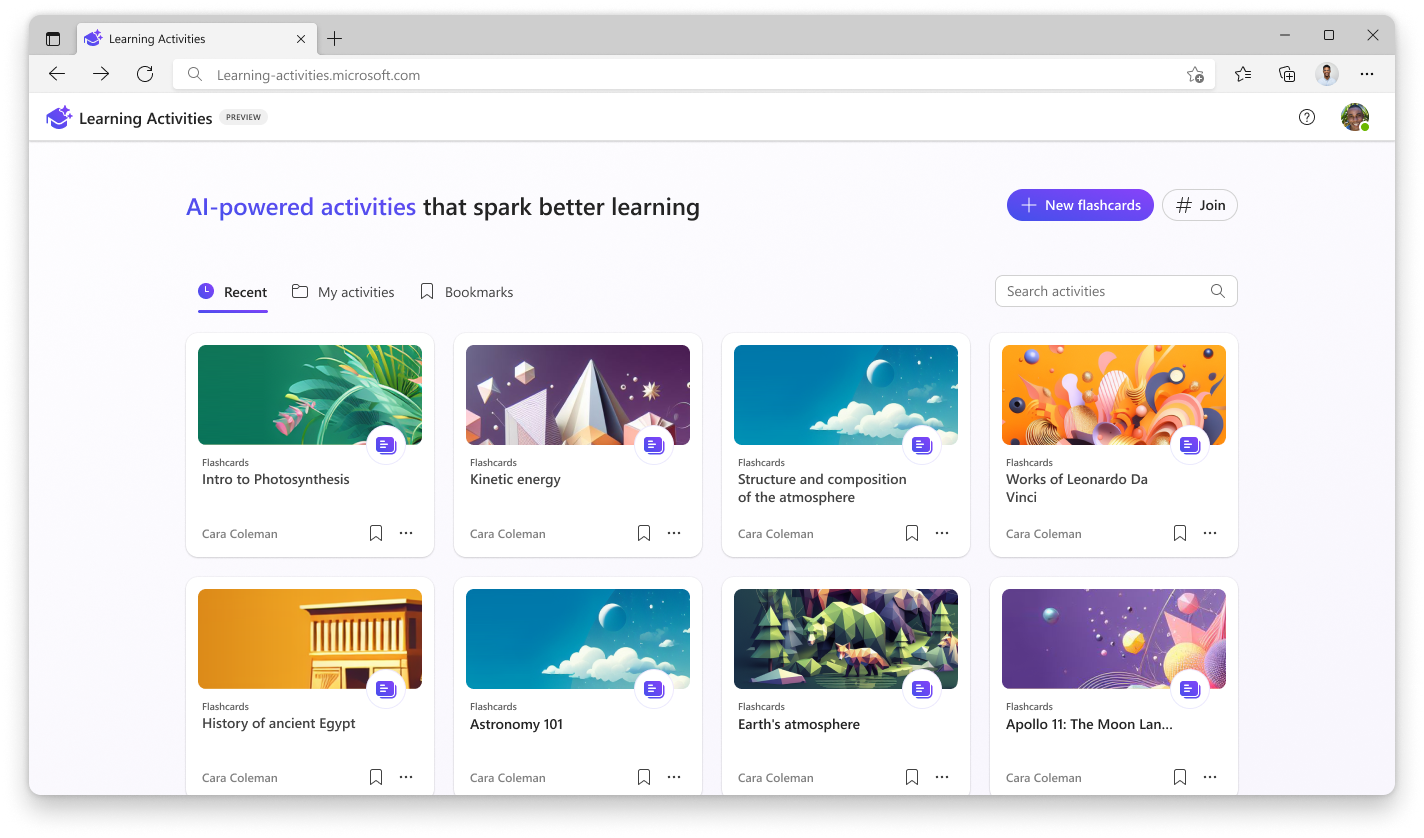Image resolution: width=1424 pixels, height=838 pixels.
Task: Click the Learning Activities graduation cap logo
Action: coord(59,117)
